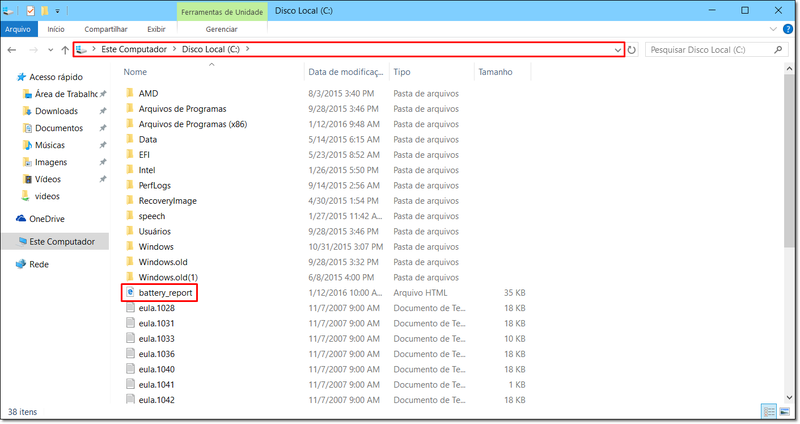Select the Usuários folder
800x424 pixels.
155,231
